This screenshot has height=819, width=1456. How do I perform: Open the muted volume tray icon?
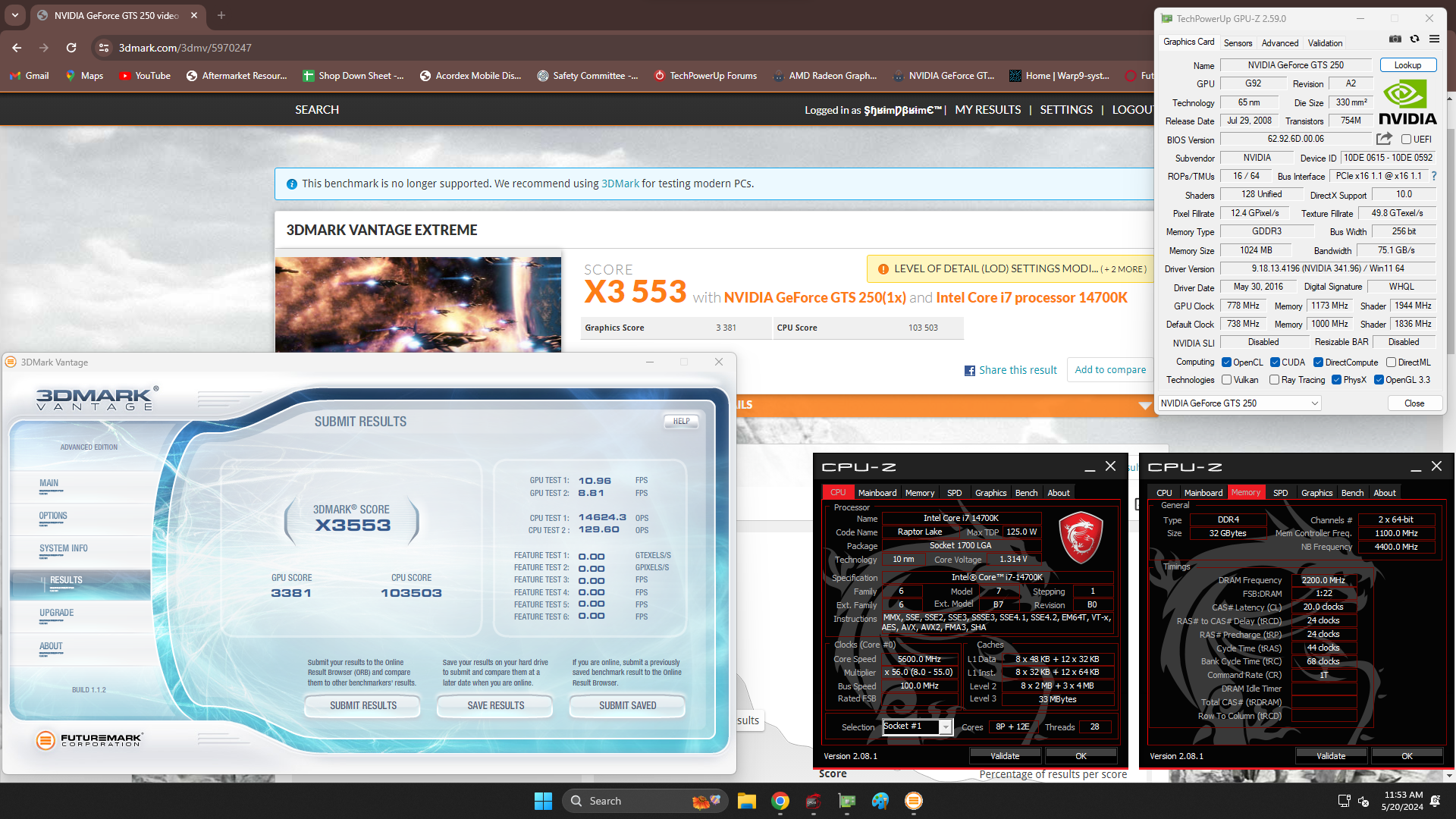pyautogui.click(x=1363, y=801)
